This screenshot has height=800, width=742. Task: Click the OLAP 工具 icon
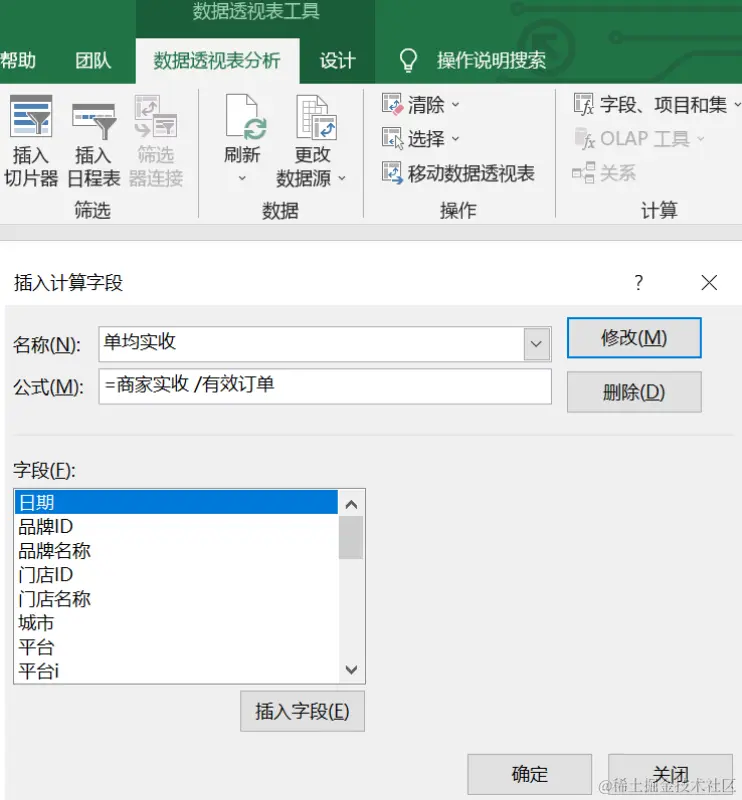(x=584, y=138)
